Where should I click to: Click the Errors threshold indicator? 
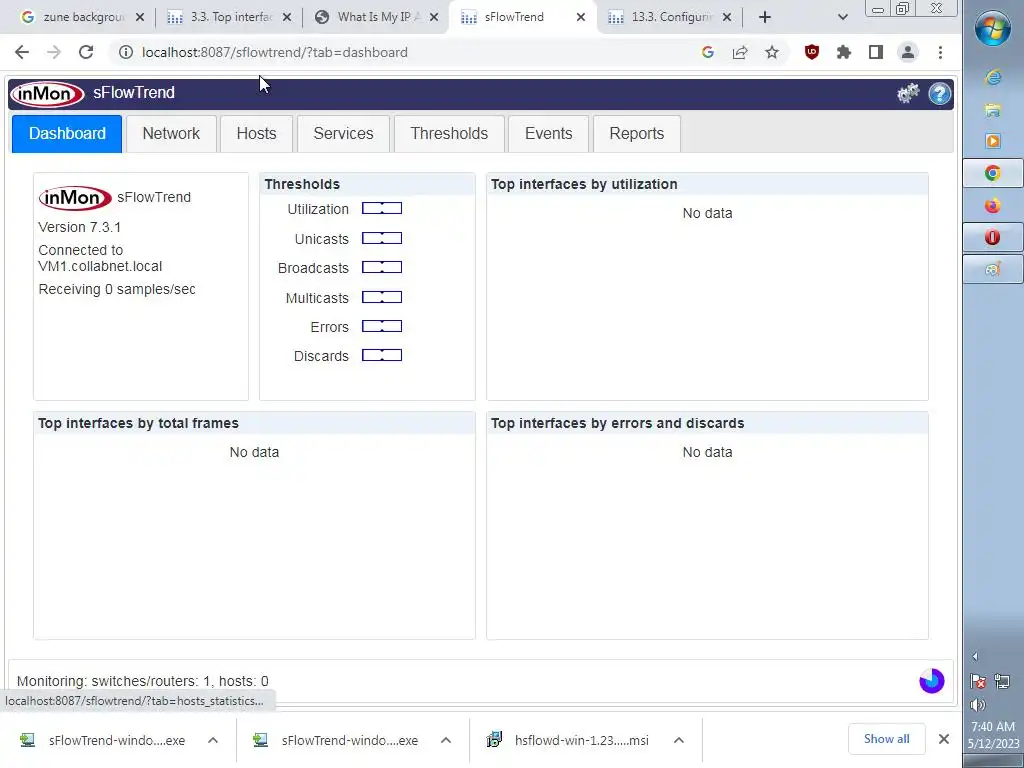[x=382, y=327]
